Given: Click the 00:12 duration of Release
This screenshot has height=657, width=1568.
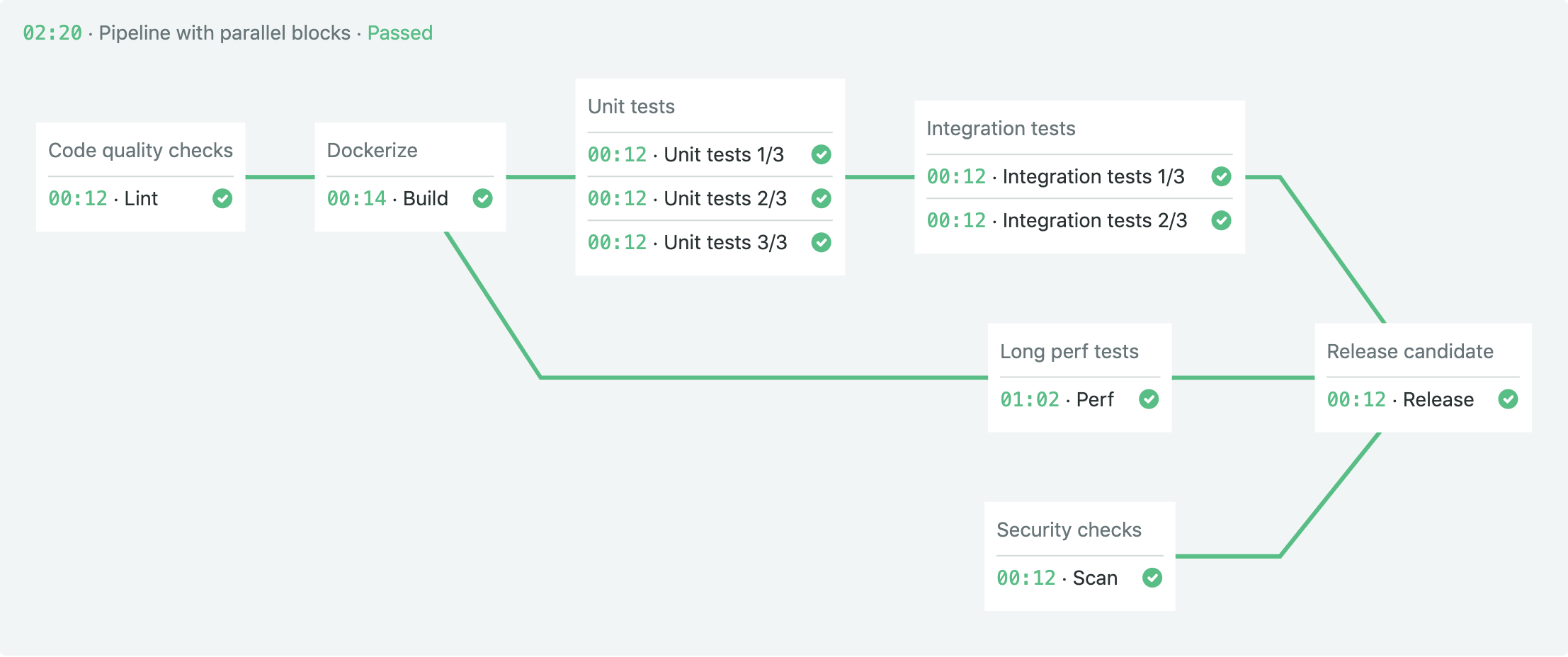Looking at the screenshot, I should coord(1356,399).
